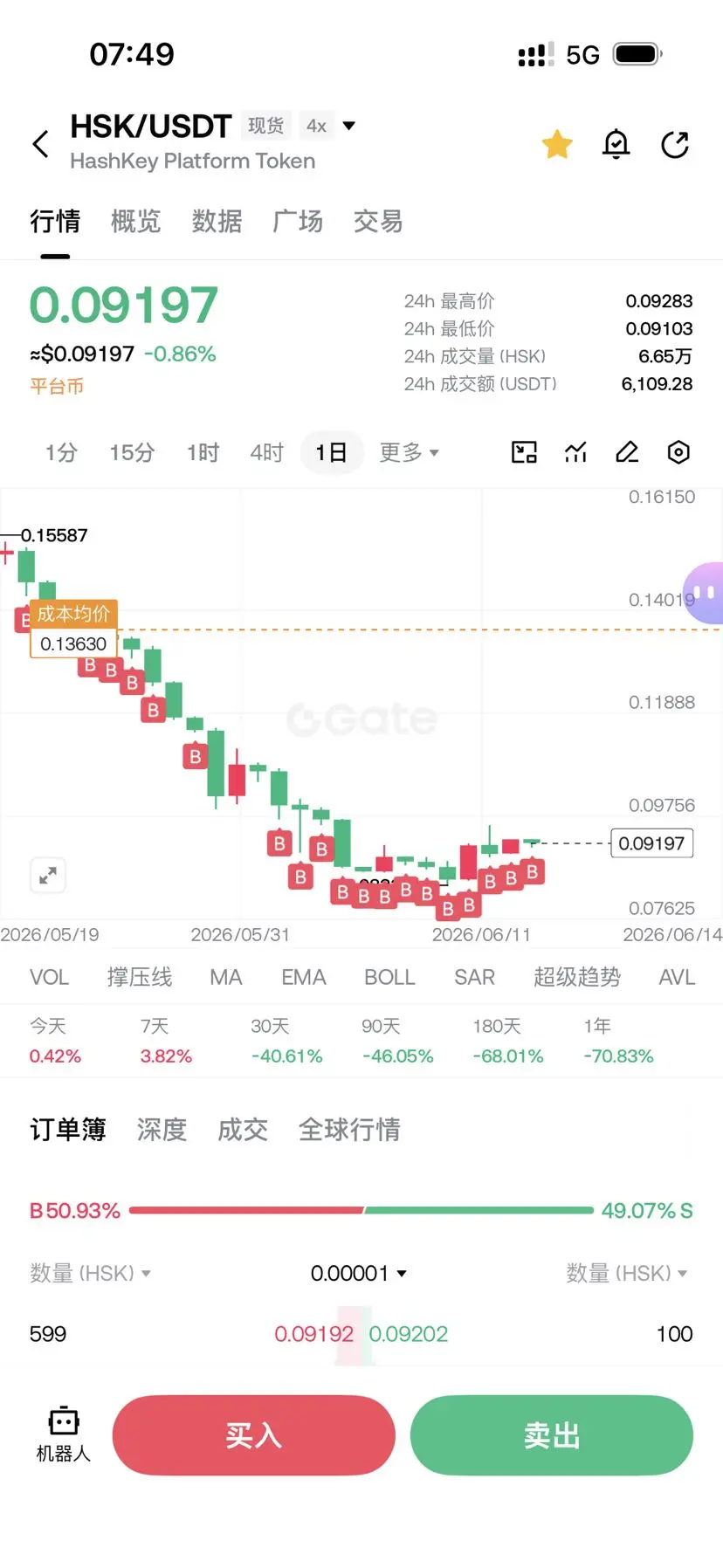The height and width of the screenshot is (1568, 723).
Task: Toggle the BOLL indicator
Action: click(389, 977)
